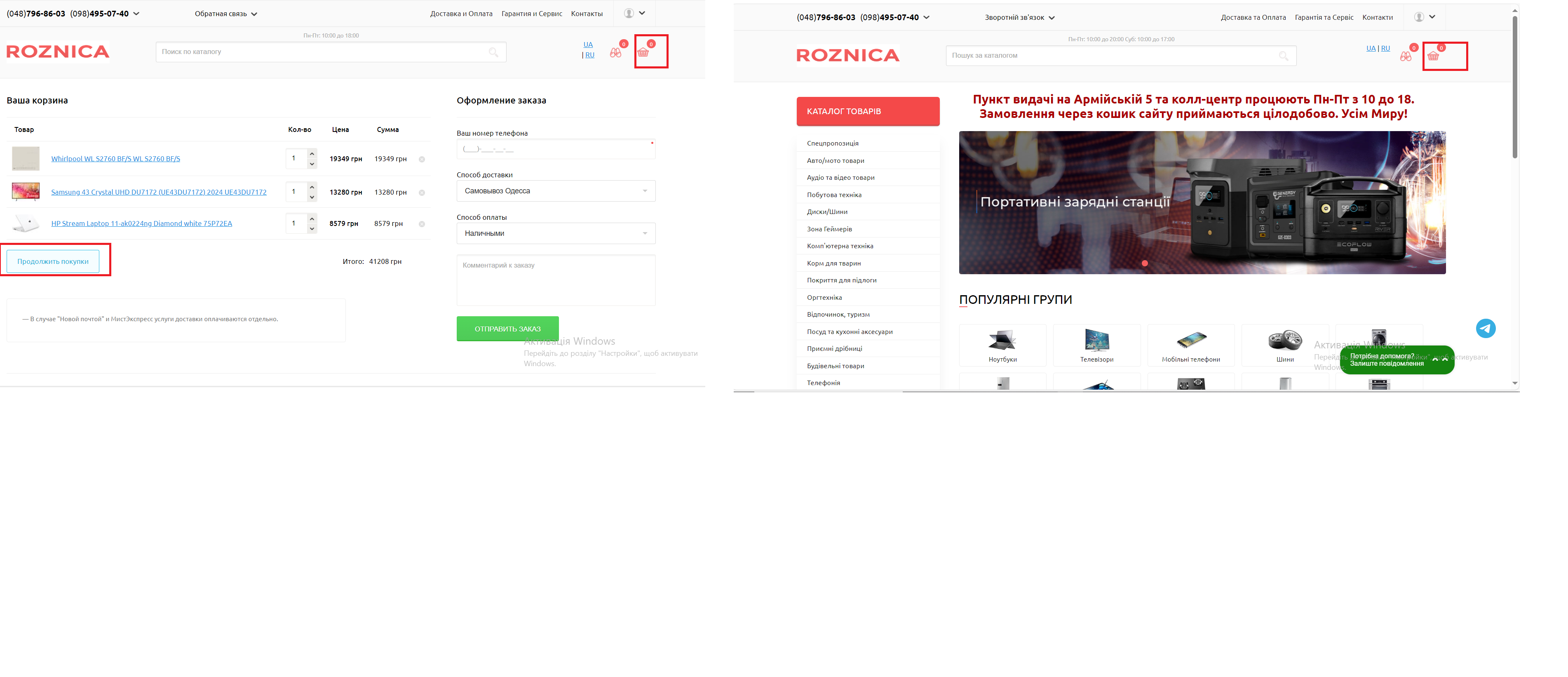Remove HP Stream Laptop from cart
The height and width of the screenshot is (677, 1568).
coord(422,224)
